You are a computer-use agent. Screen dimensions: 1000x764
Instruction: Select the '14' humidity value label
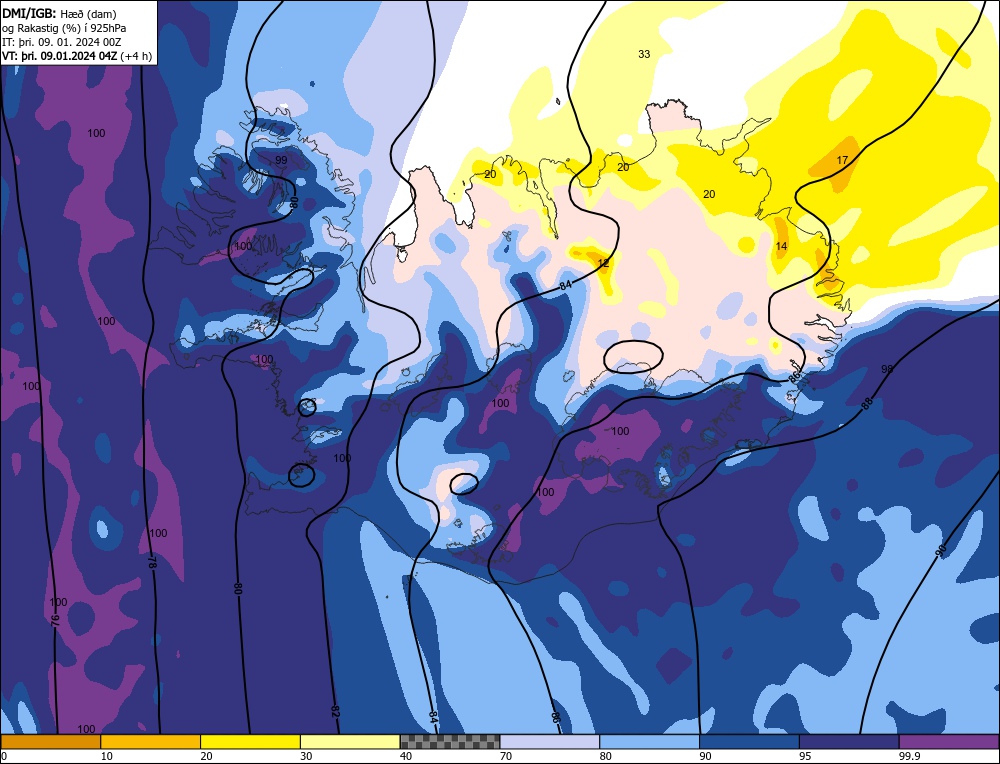781,246
